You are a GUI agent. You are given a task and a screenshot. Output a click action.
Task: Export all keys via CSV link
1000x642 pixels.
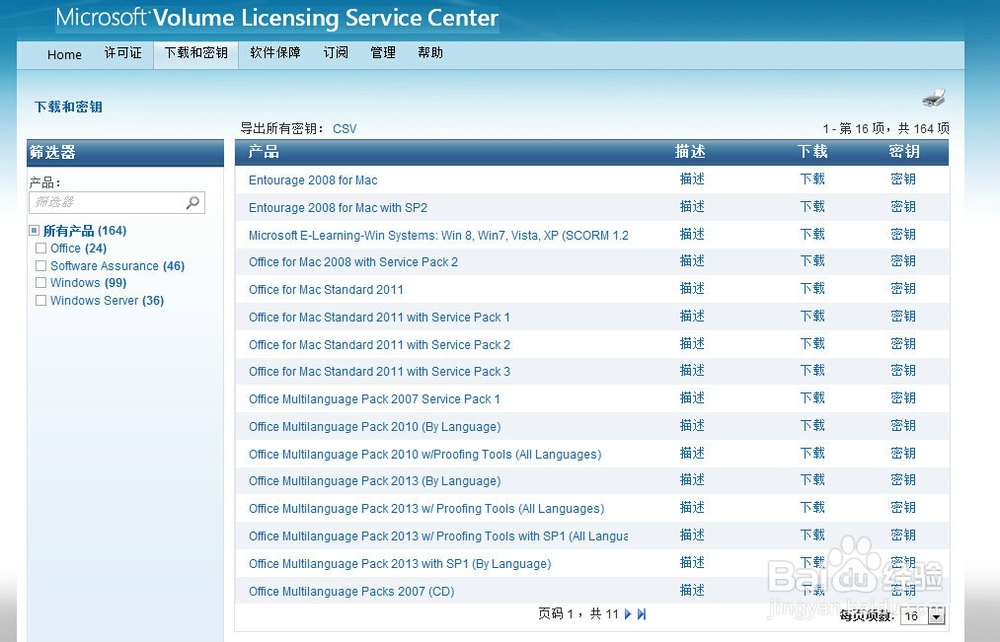coord(344,129)
